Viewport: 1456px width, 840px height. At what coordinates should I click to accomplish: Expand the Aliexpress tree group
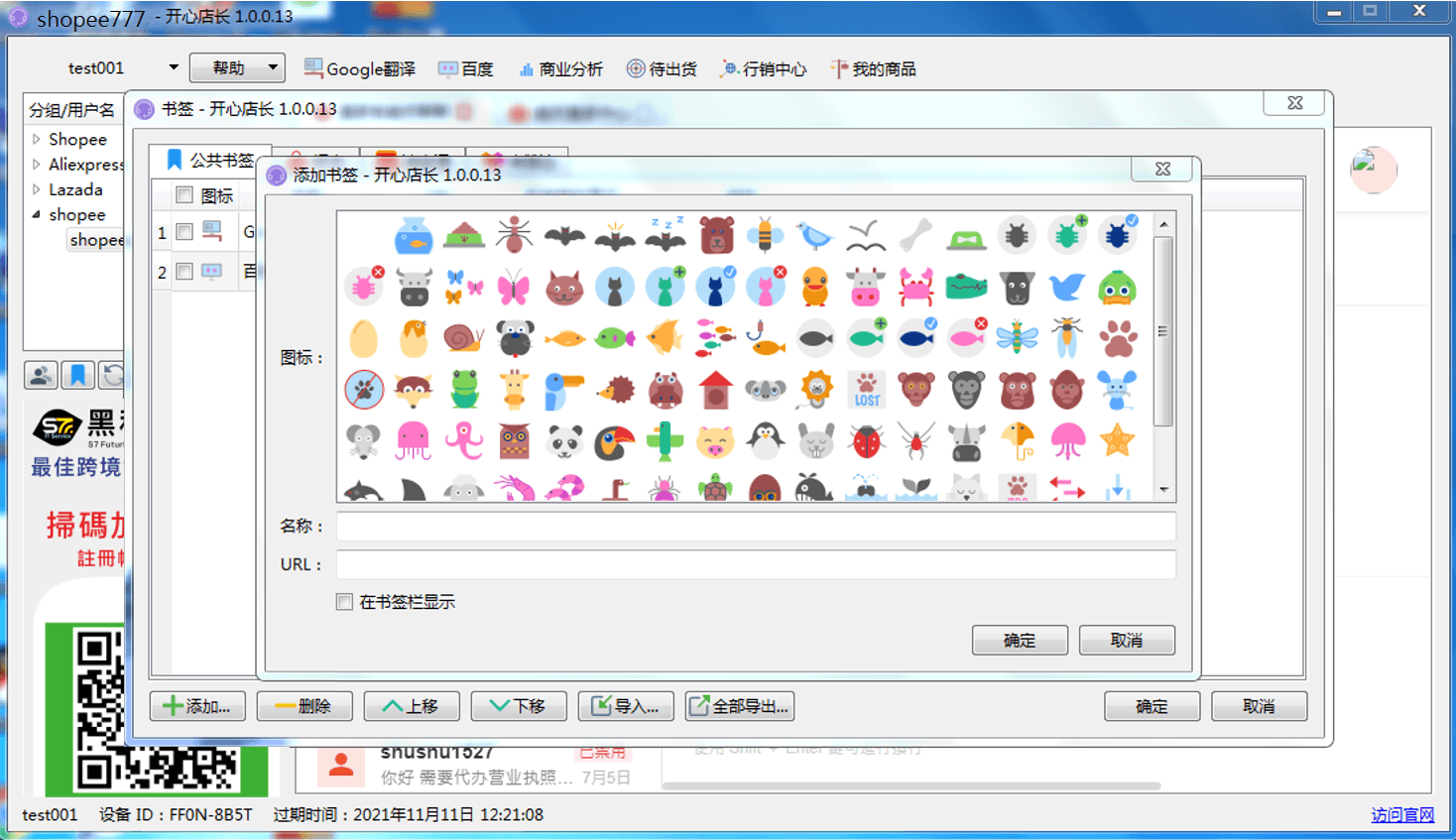[x=37, y=165]
